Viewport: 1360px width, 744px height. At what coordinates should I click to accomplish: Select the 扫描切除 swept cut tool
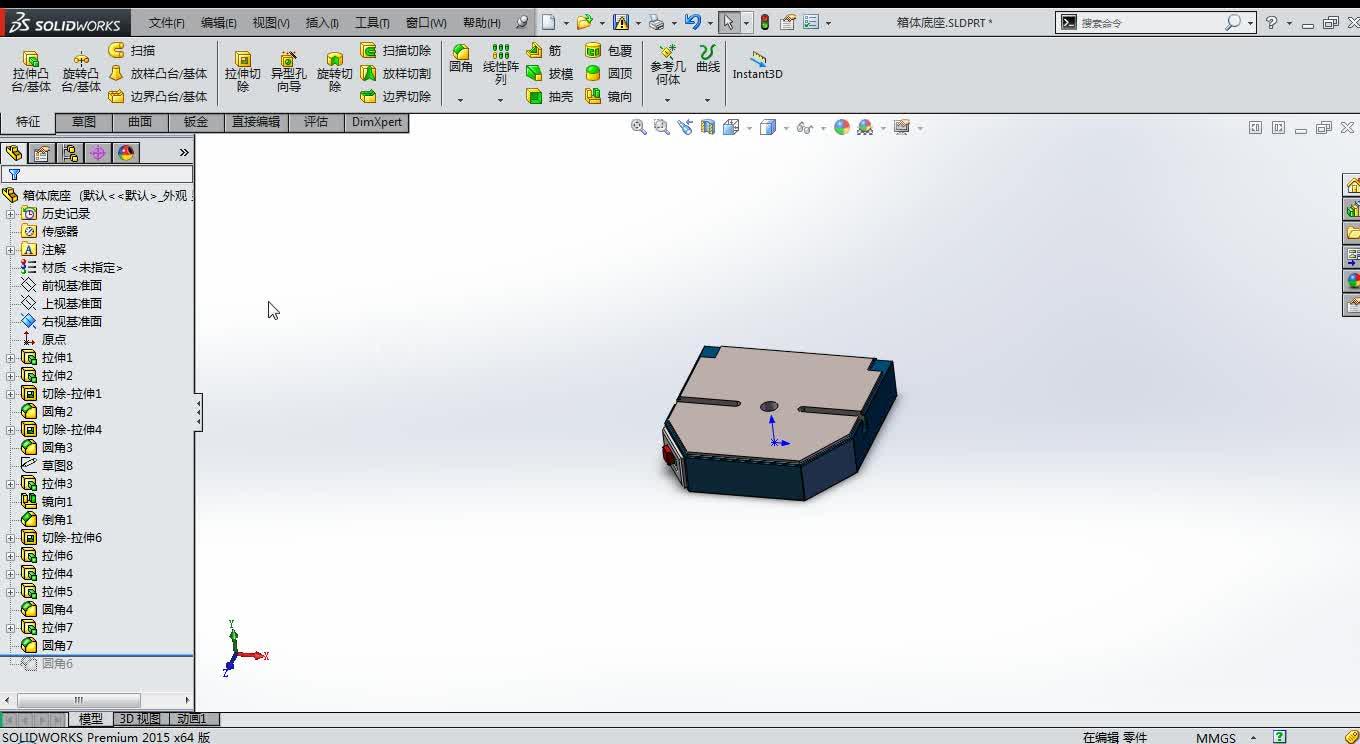396,50
